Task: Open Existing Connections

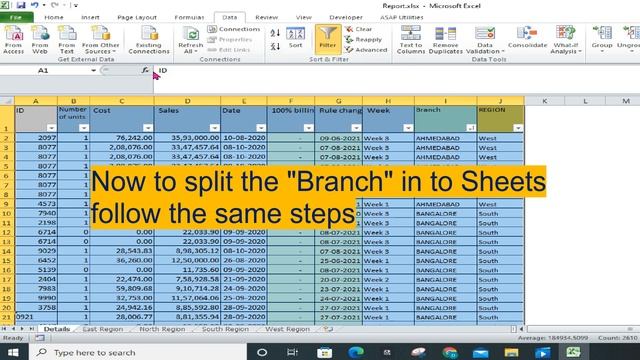Action: tap(149, 40)
